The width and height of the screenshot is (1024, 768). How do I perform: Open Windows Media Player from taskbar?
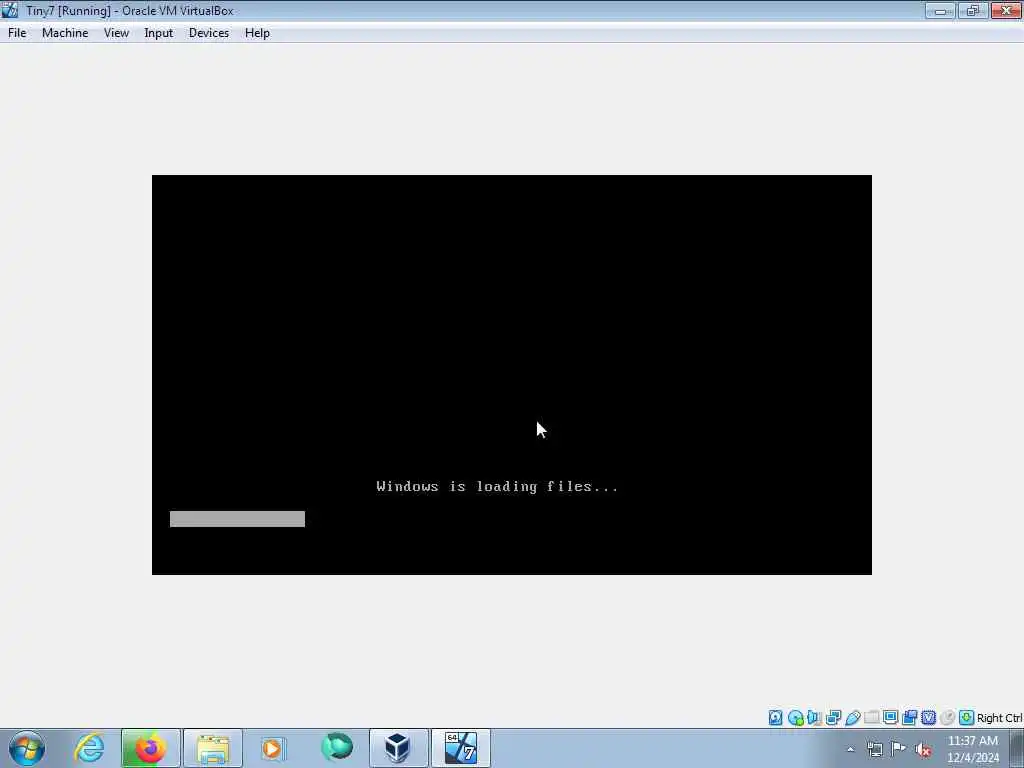point(273,748)
